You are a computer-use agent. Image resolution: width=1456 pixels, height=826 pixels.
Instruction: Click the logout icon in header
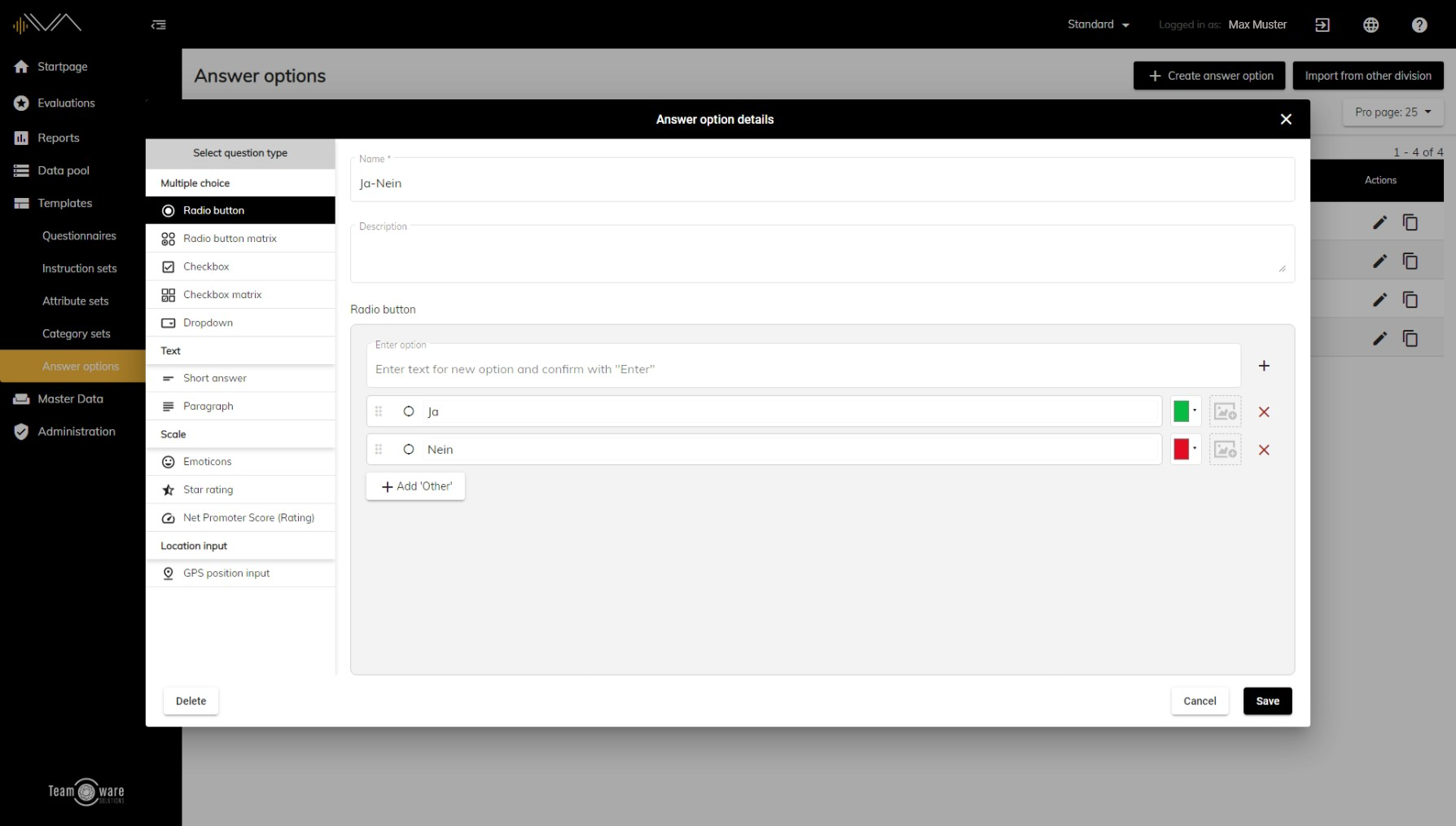(1322, 24)
